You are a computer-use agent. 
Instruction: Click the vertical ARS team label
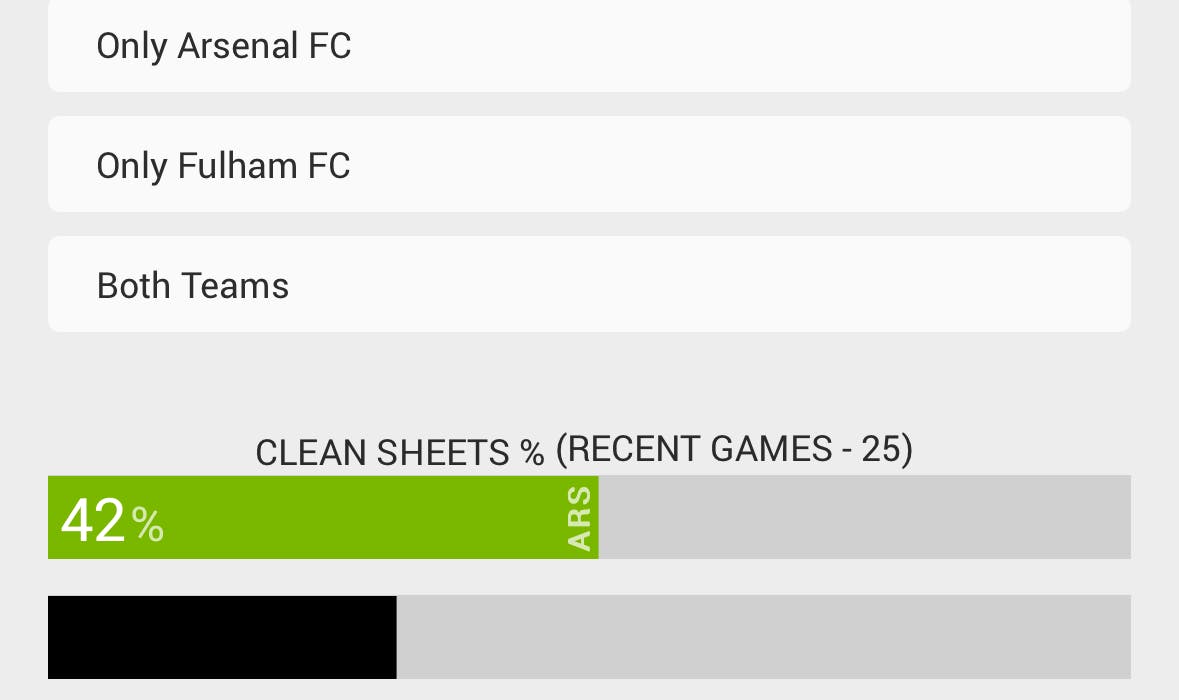pyautogui.click(x=580, y=518)
